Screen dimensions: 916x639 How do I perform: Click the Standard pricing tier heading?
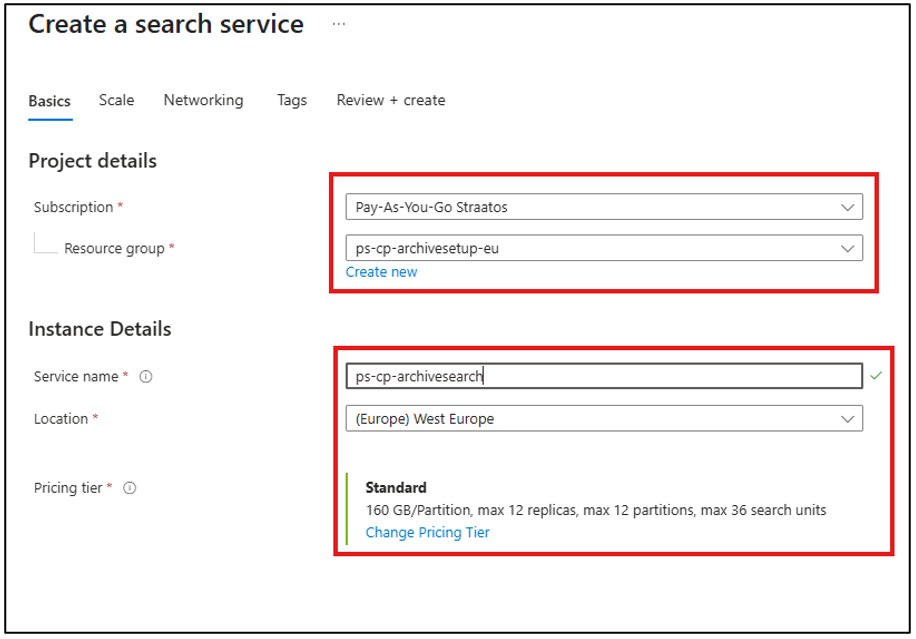(396, 488)
